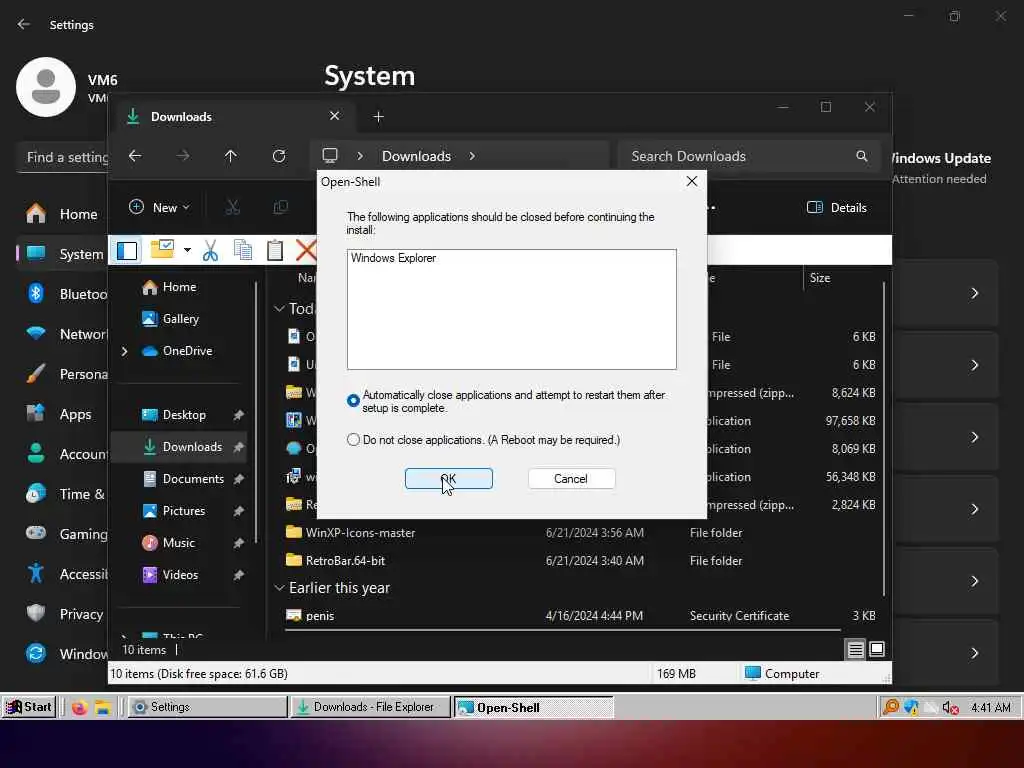Viewport: 1024px width, 768px height.
Task: Close the Downloads tab
Action: pos(334,116)
